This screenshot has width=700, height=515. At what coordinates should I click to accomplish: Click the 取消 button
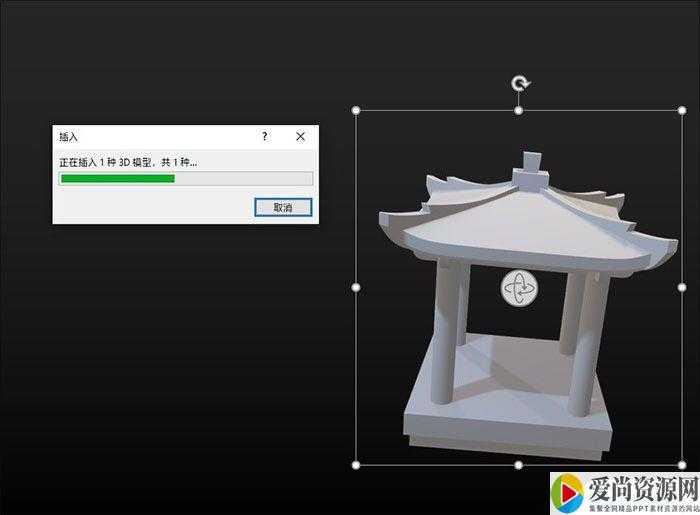(283, 207)
